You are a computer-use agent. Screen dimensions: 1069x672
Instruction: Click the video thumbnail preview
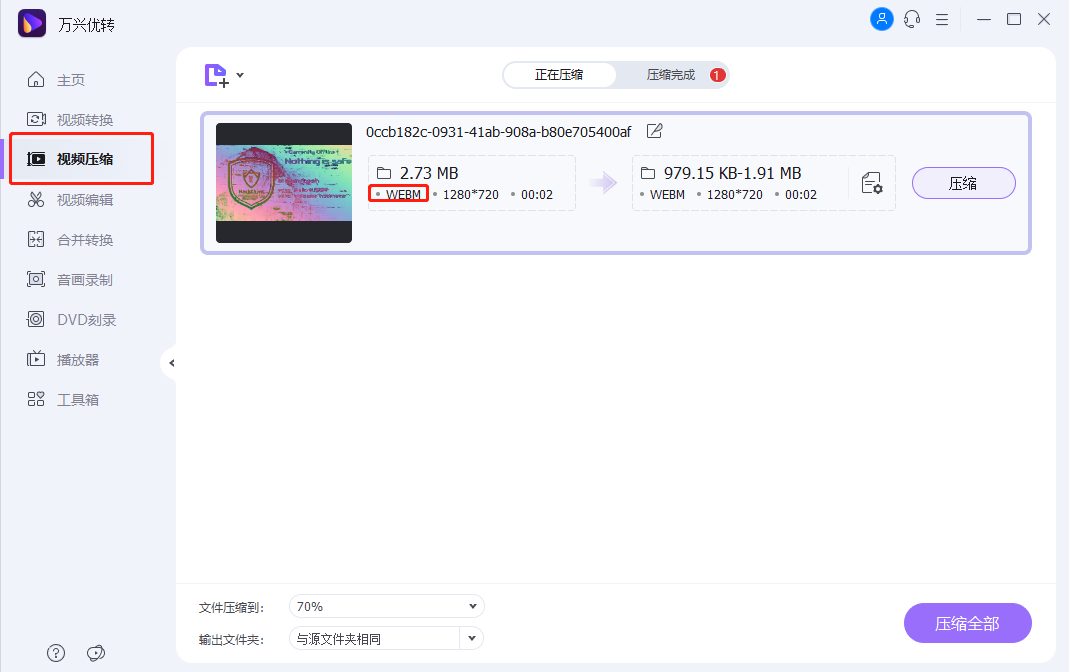pos(284,183)
